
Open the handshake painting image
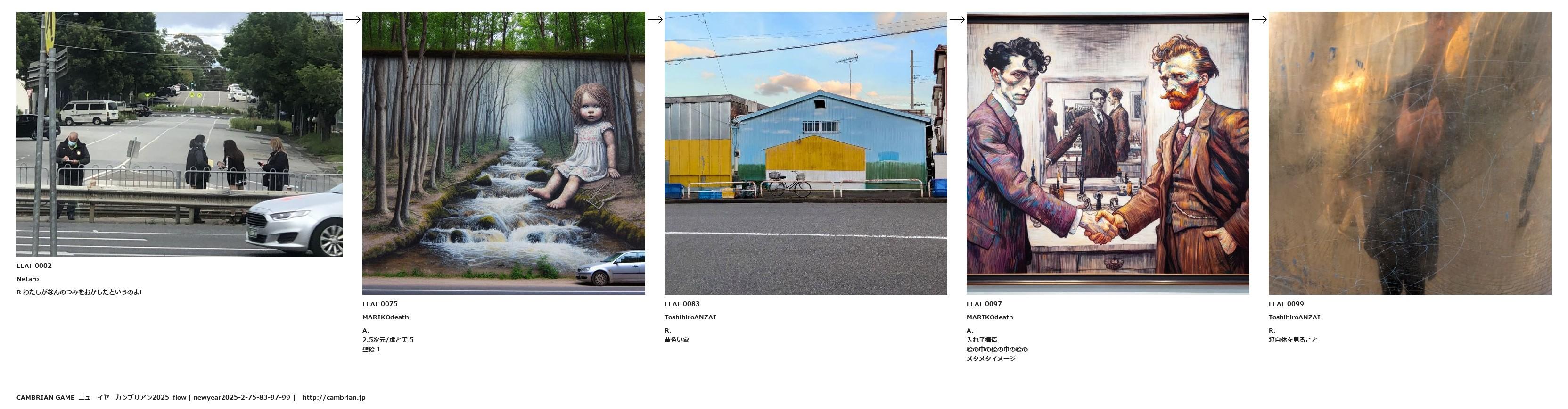point(1108,154)
